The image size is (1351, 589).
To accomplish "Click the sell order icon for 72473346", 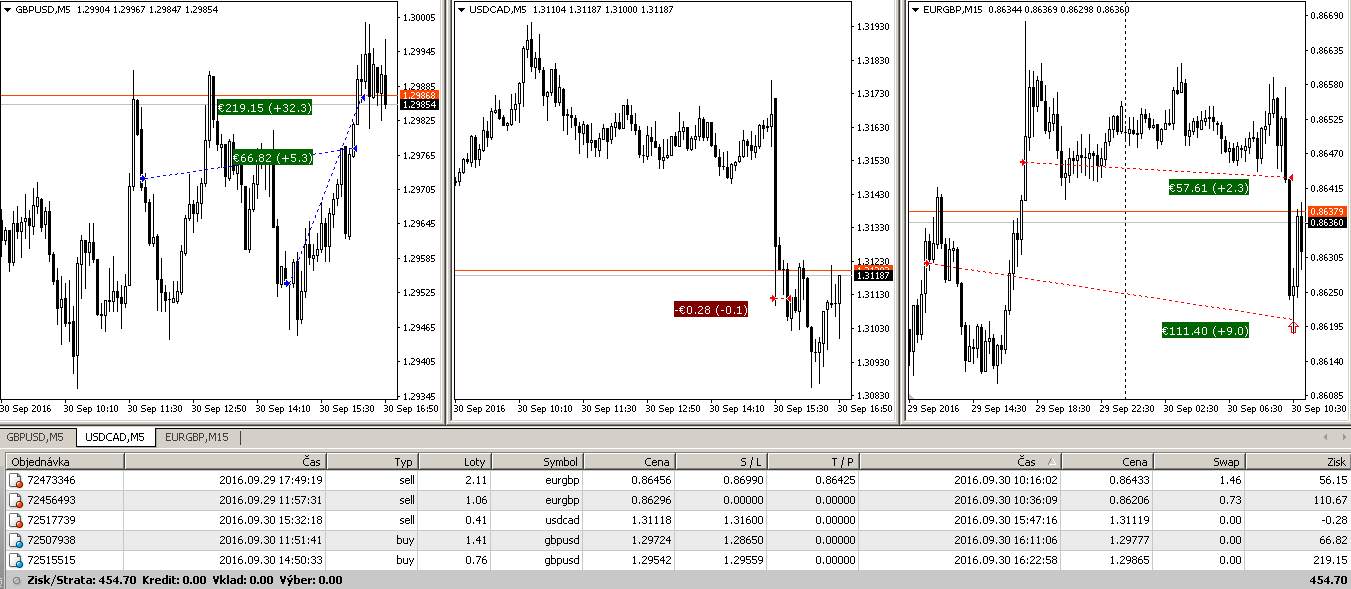I will click(x=14, y=480).
